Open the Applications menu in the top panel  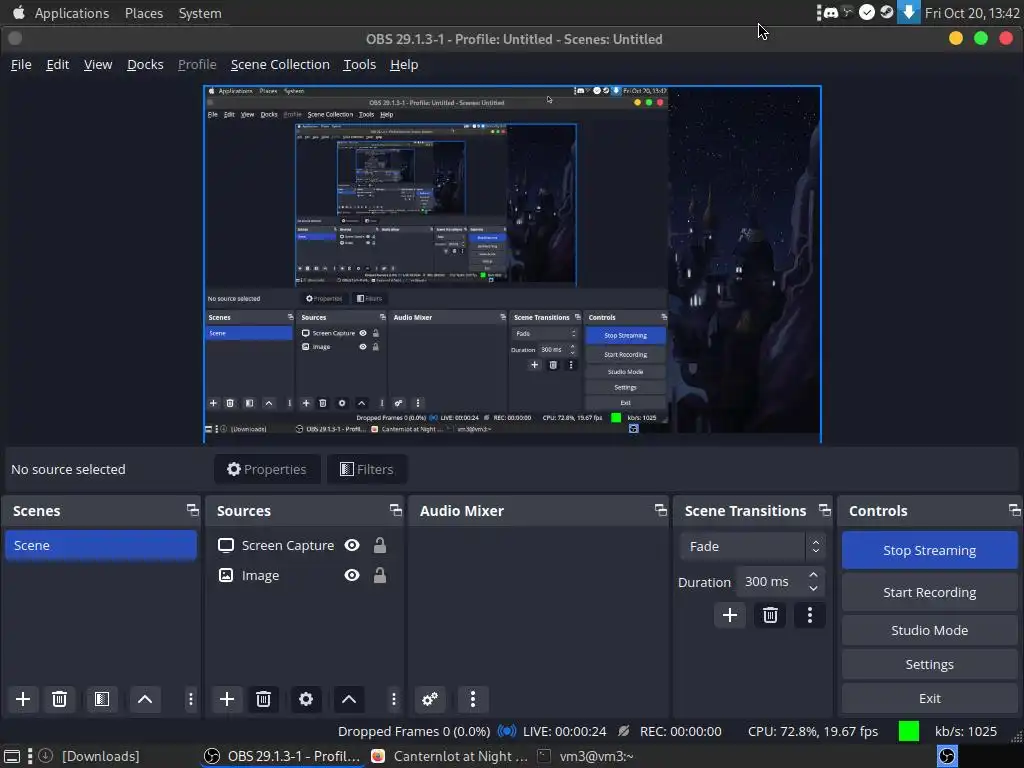click(72, 13)
